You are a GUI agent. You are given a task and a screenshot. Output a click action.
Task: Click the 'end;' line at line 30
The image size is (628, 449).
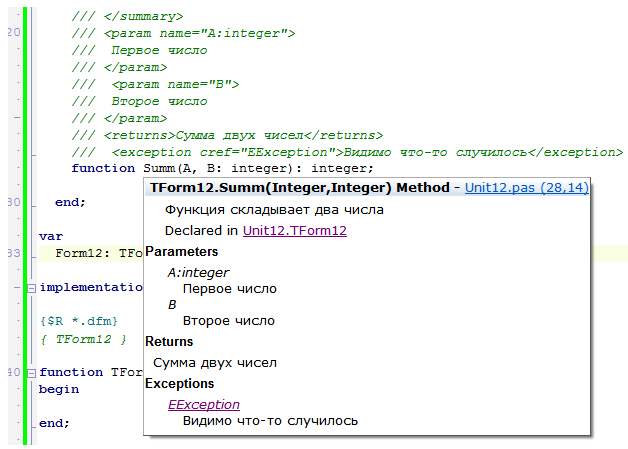(x=70, y=202)
